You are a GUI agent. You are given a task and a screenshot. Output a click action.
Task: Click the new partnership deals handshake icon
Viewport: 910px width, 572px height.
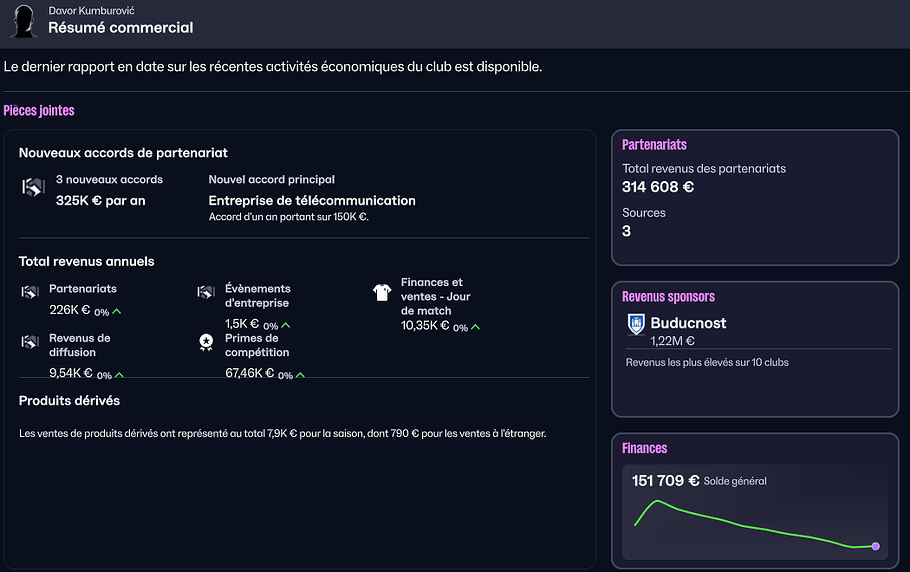33,187
